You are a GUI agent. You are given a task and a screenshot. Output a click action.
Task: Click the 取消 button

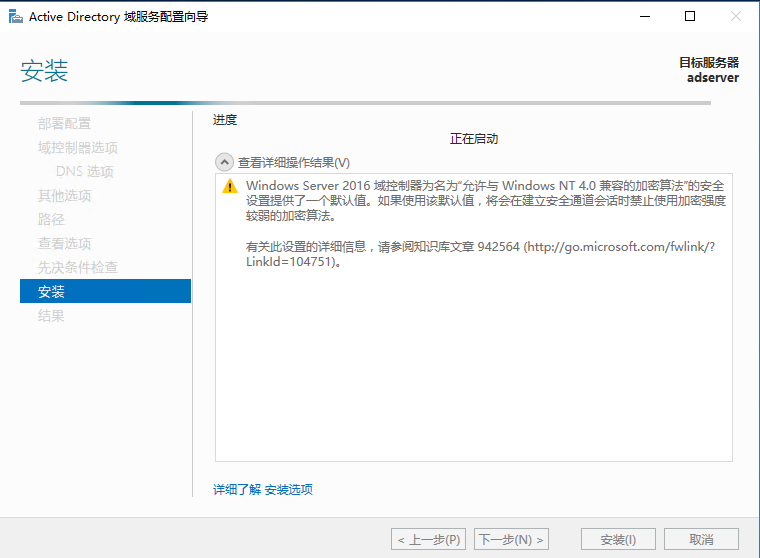(701, 540)
